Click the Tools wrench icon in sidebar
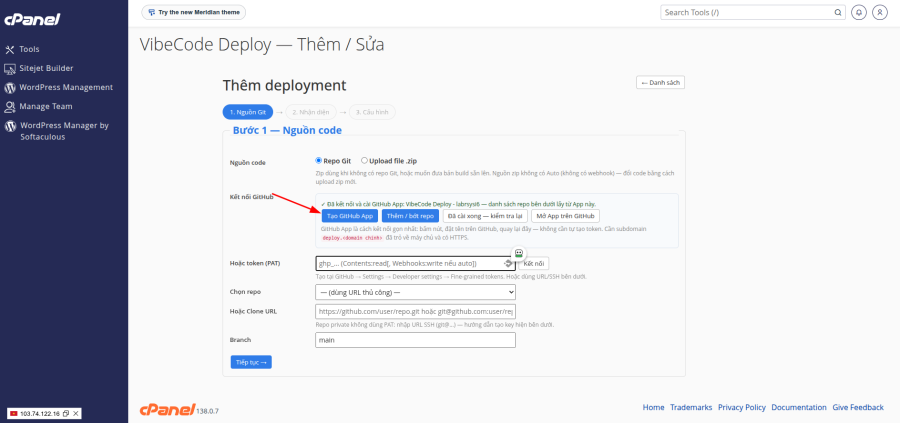 click(x=10, y=50)
